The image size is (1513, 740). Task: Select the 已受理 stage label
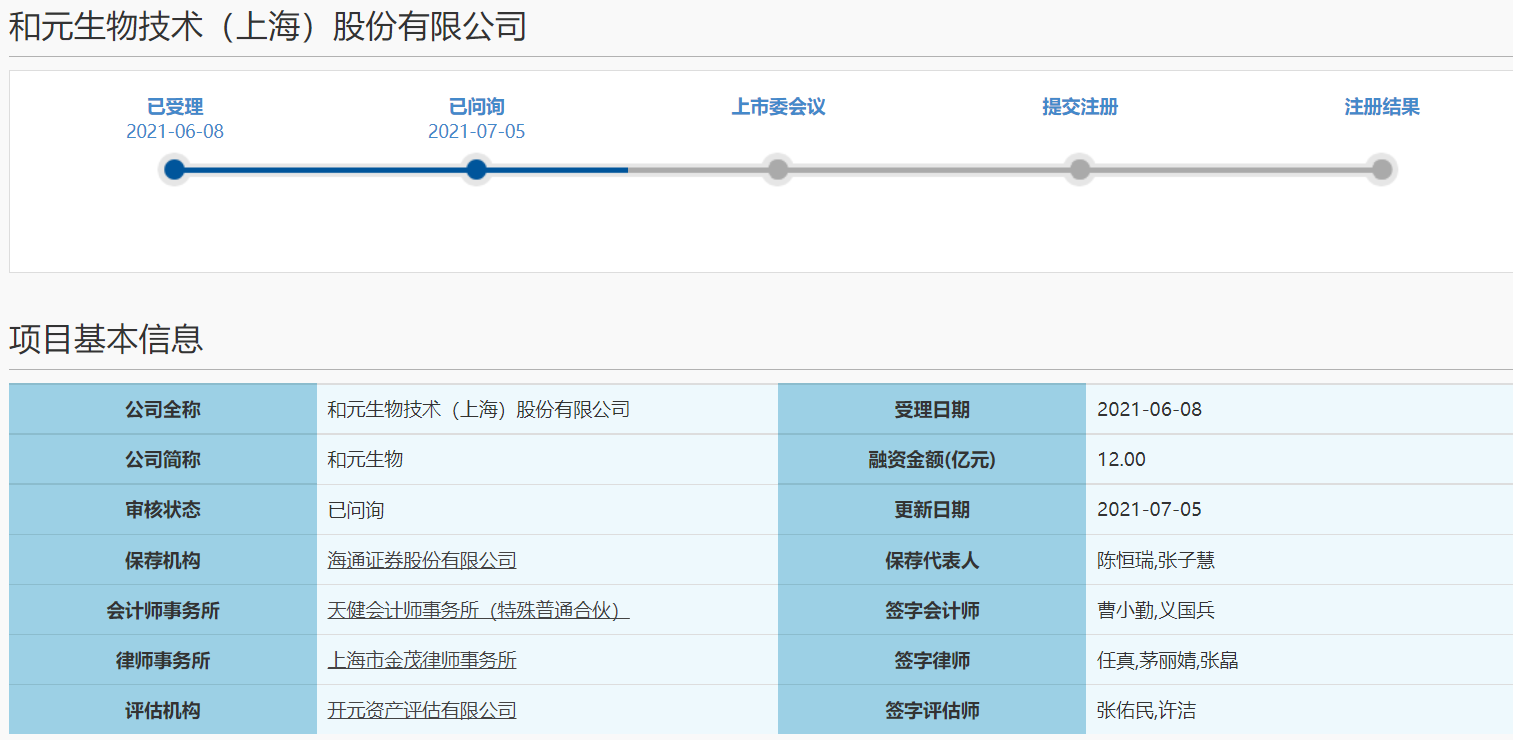[x=175, y=106]
